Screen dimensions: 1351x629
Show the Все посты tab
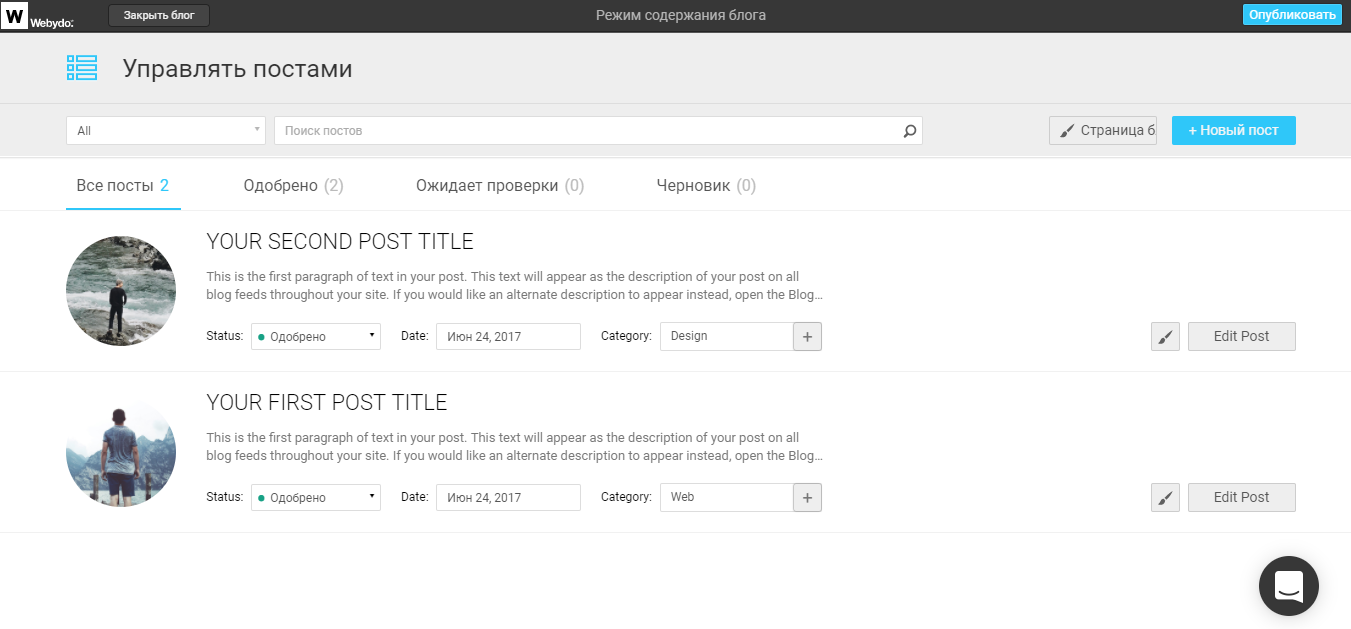[122, 186]
